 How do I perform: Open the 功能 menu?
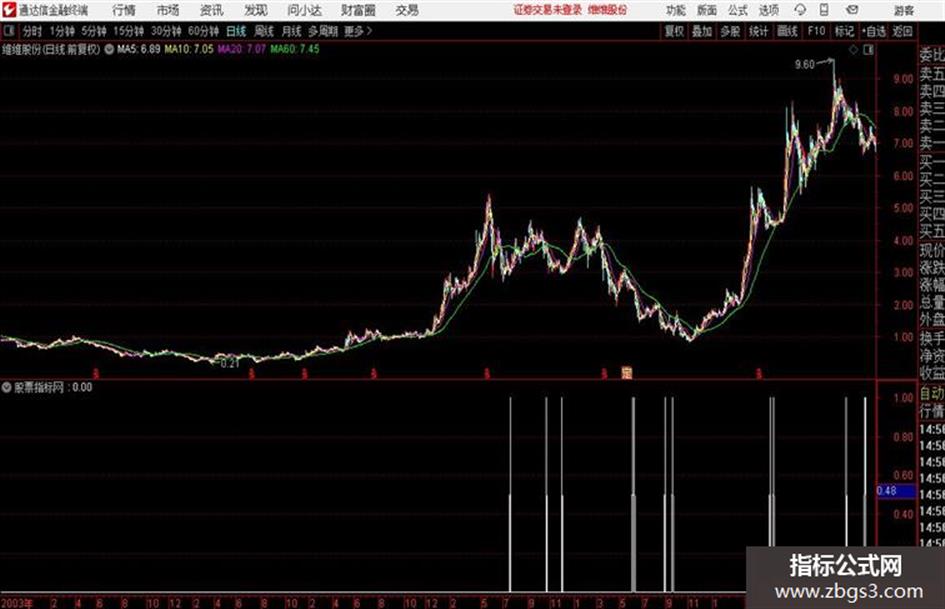(x=676, y=10)
